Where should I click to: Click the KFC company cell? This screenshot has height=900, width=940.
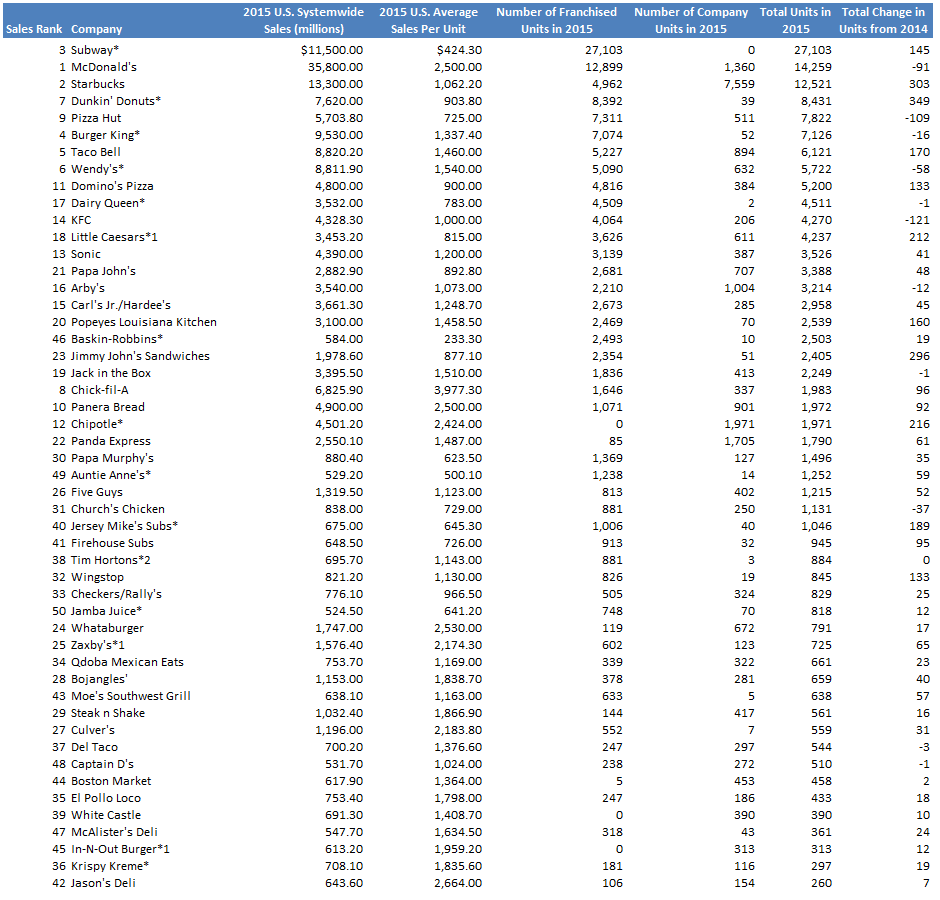[81, 220]
